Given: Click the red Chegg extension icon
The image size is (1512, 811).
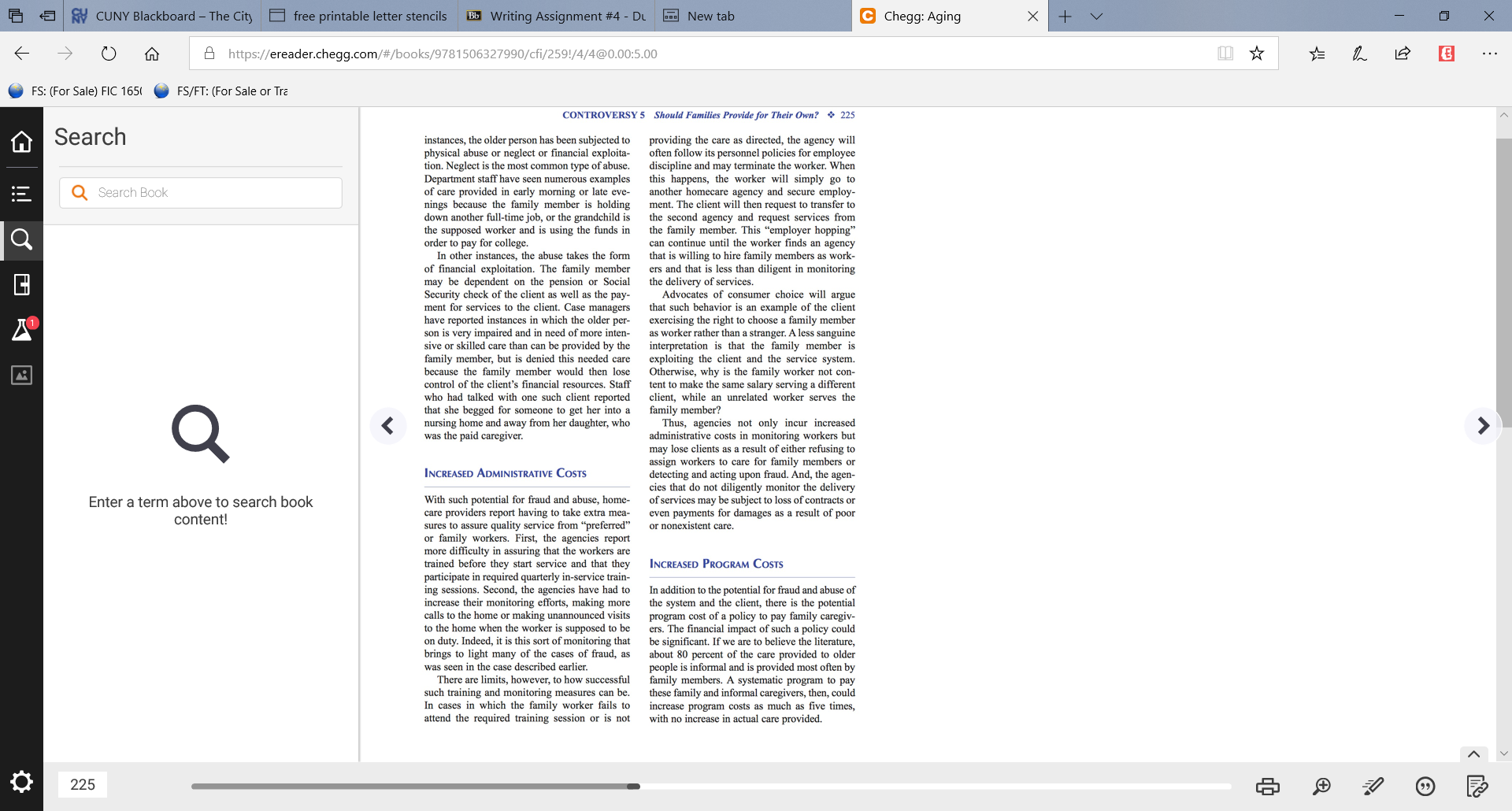Looking at the screenshot, I should click(1447, 54).
